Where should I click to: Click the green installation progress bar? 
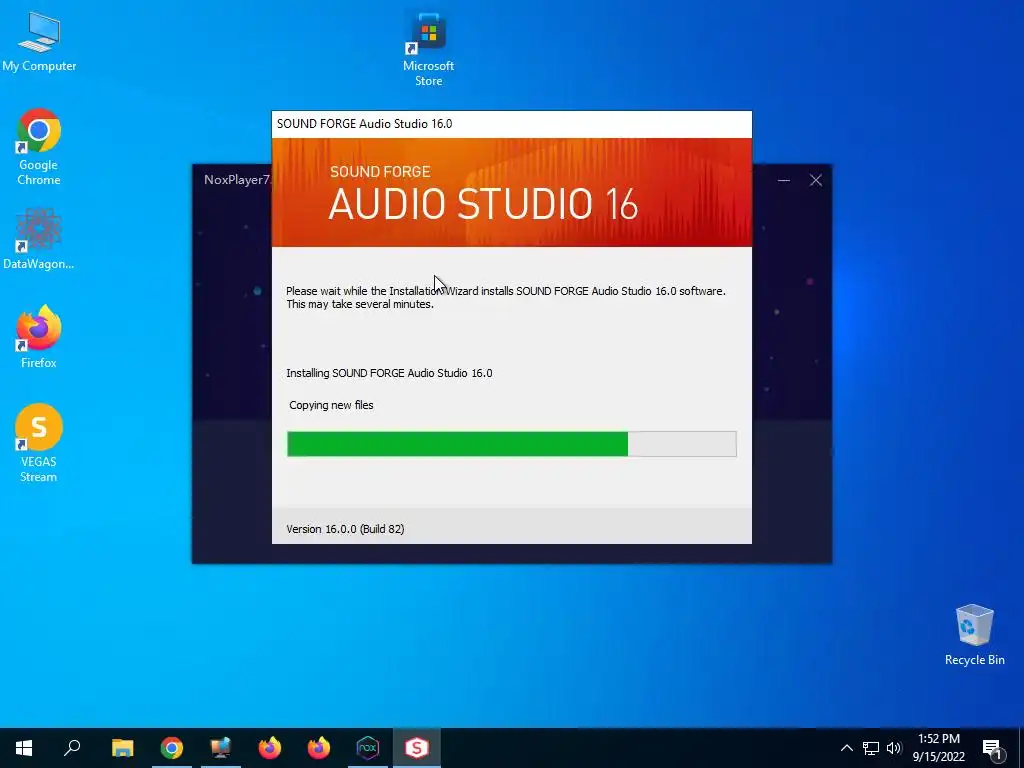(511, 444)
